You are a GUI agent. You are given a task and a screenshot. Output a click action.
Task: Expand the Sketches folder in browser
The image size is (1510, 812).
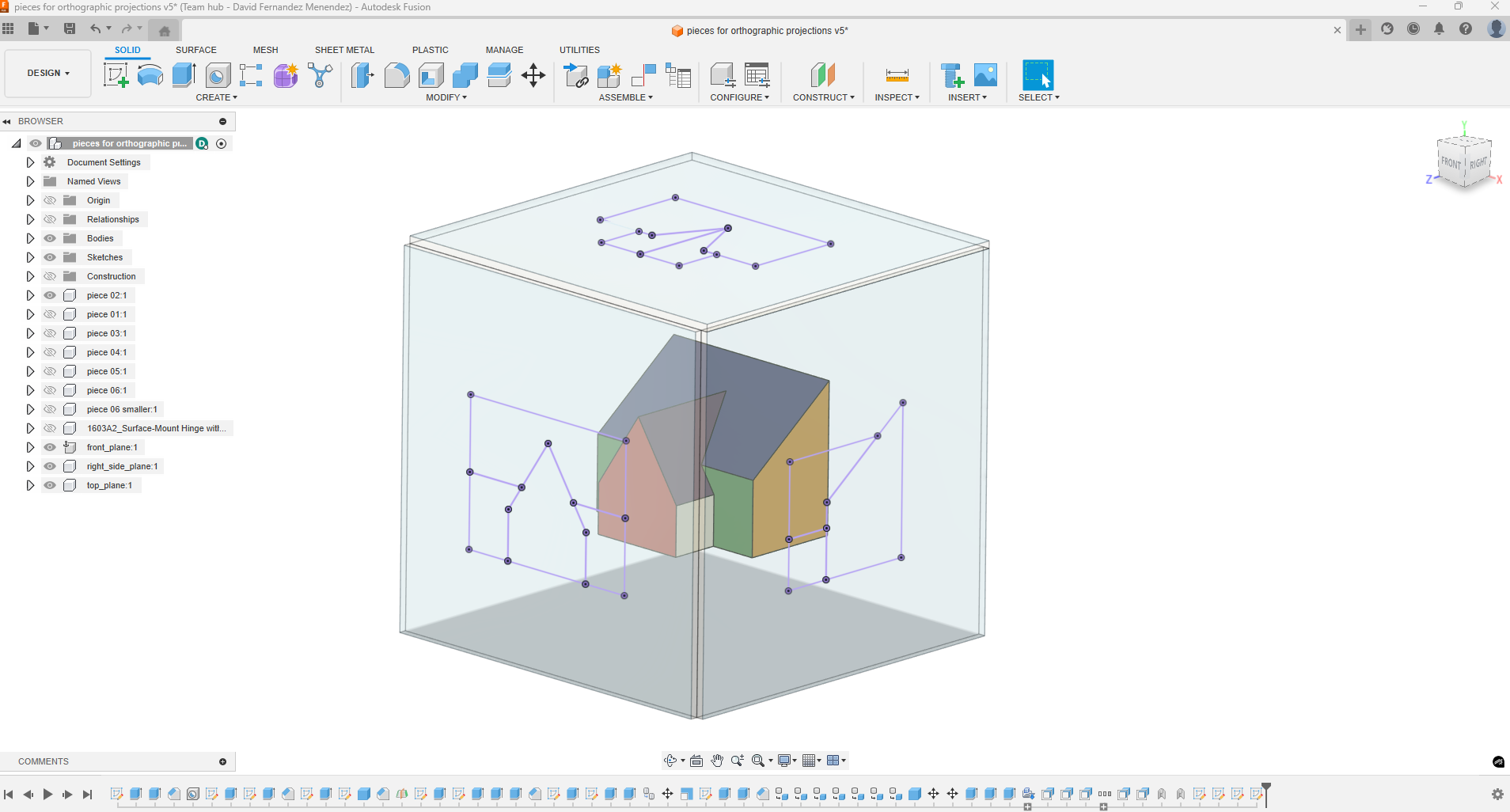click(x=30, y=256)
